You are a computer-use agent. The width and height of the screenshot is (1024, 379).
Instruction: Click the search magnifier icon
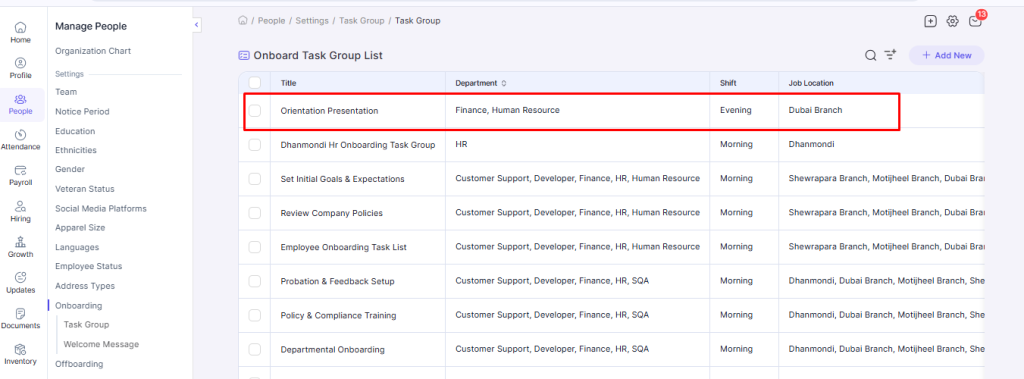[871, 56]
